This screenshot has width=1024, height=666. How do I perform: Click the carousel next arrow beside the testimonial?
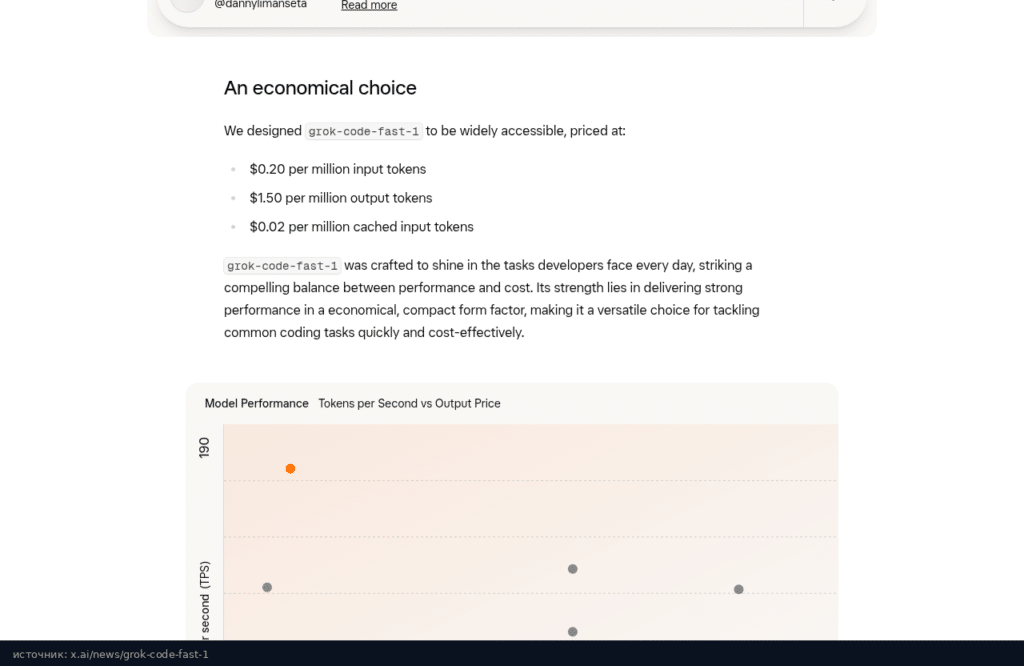pyautogui.click(x=833, y=2)
